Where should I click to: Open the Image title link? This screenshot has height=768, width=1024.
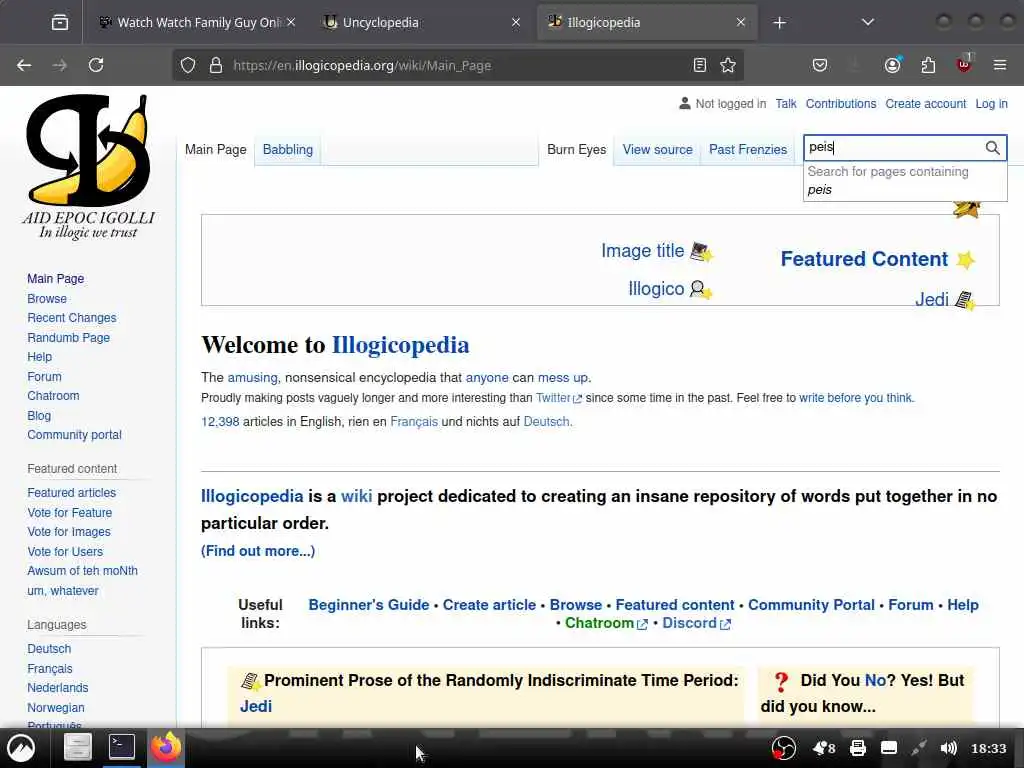(x=643, y=251)
